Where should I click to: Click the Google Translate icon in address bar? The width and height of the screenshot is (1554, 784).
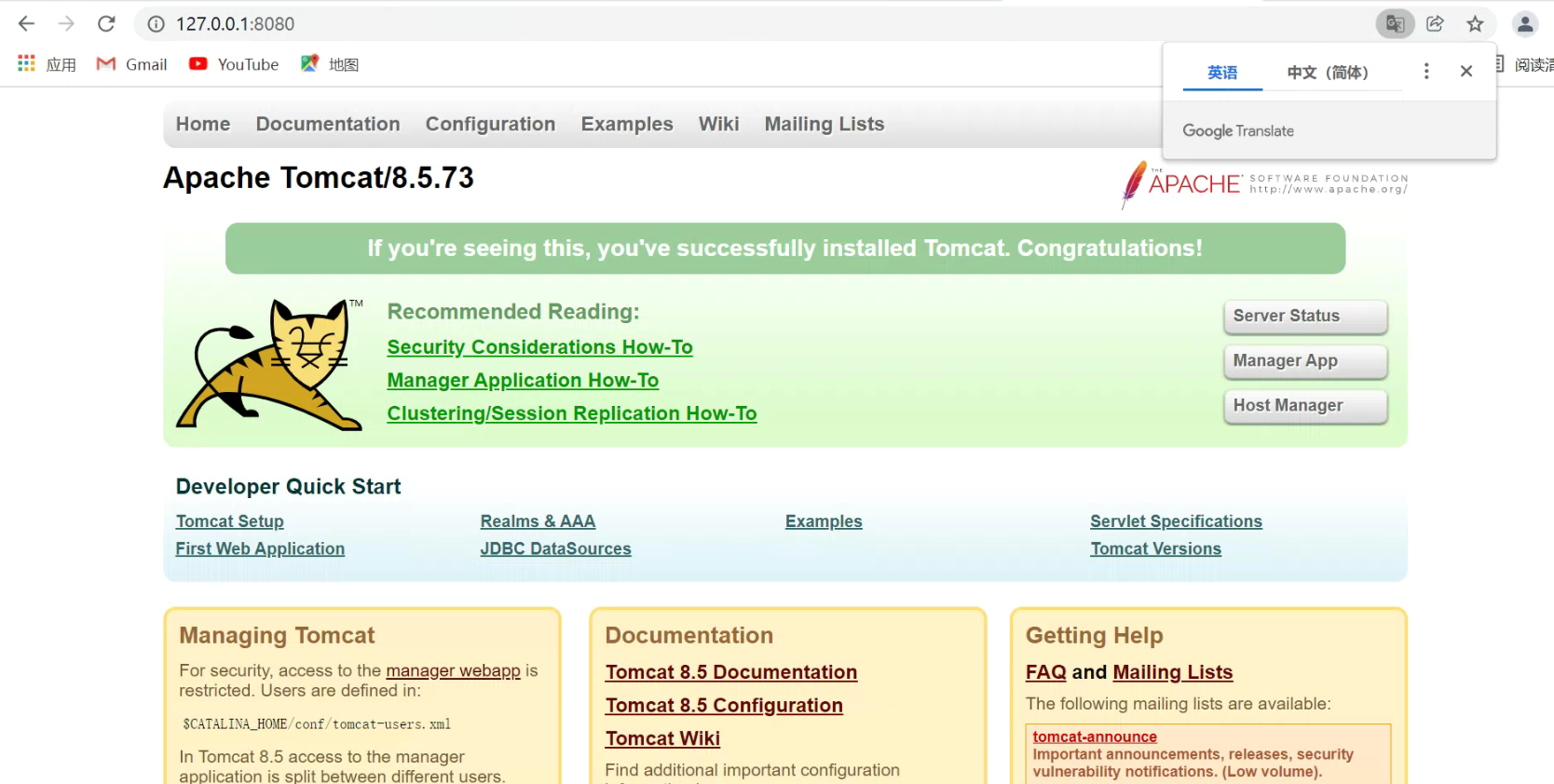click(1395, 24)
